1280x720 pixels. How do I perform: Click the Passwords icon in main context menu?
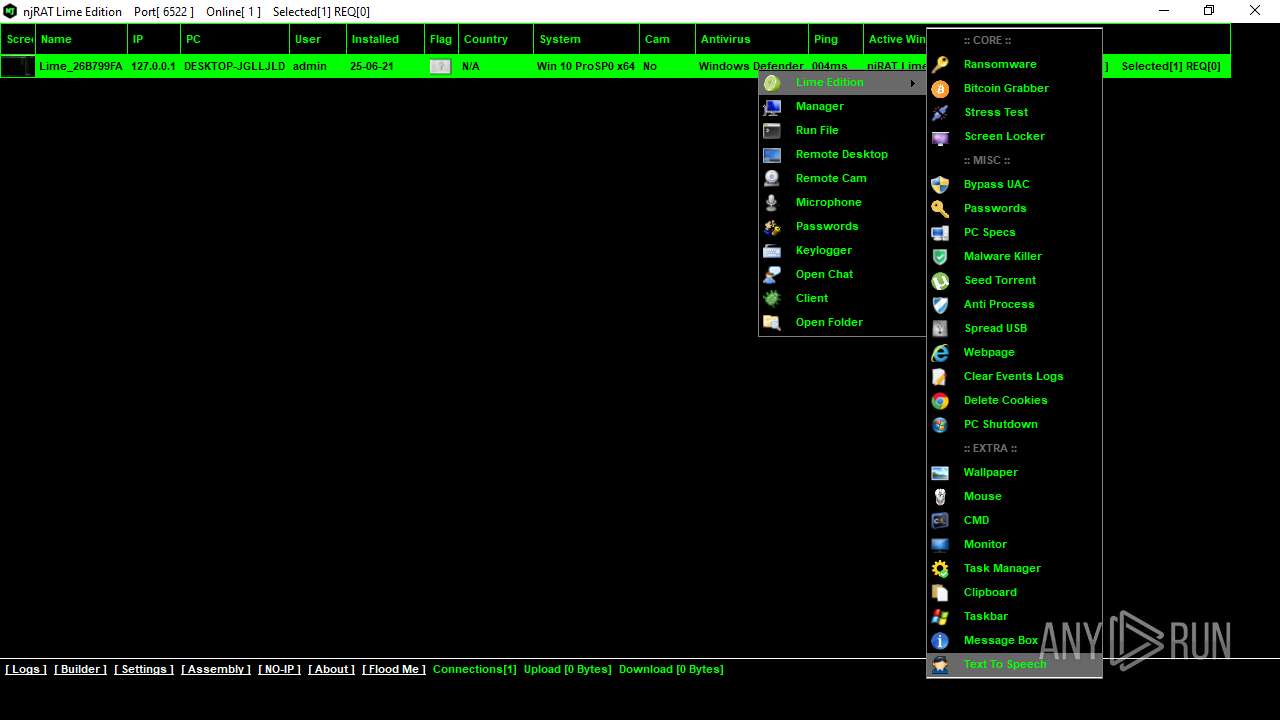point(772,226)
